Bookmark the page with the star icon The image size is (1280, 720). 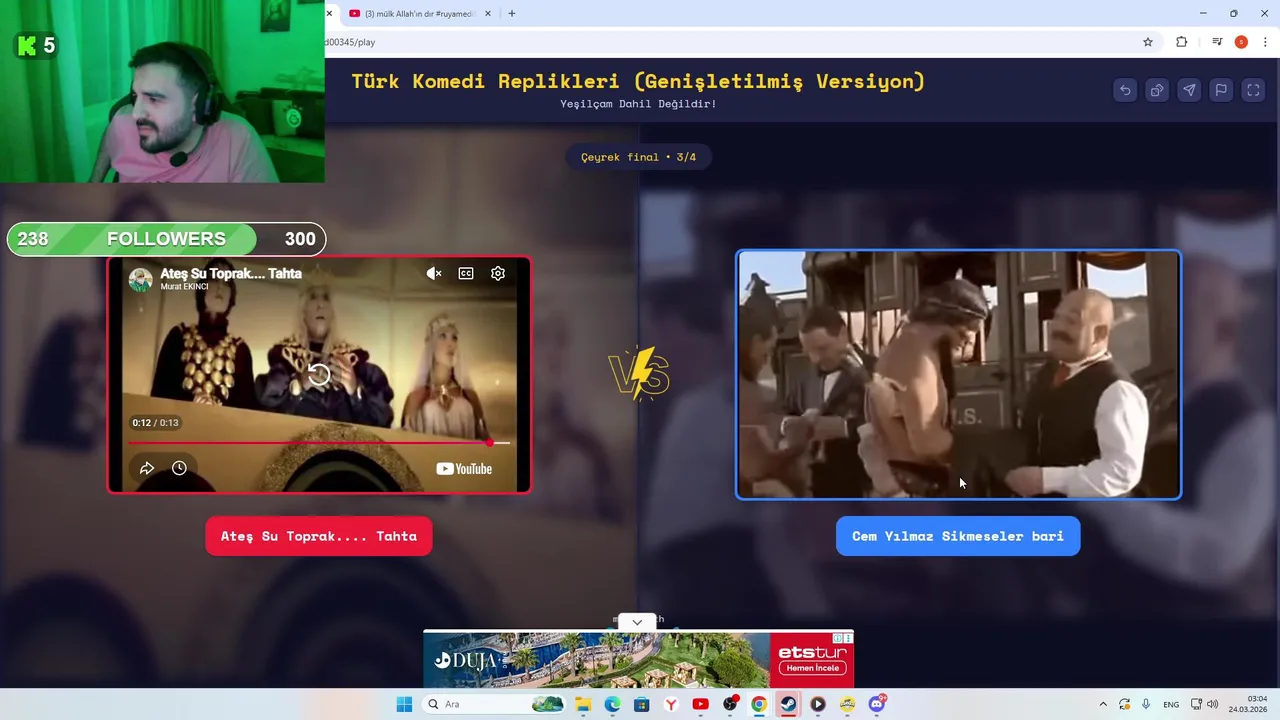[1148, 42]
